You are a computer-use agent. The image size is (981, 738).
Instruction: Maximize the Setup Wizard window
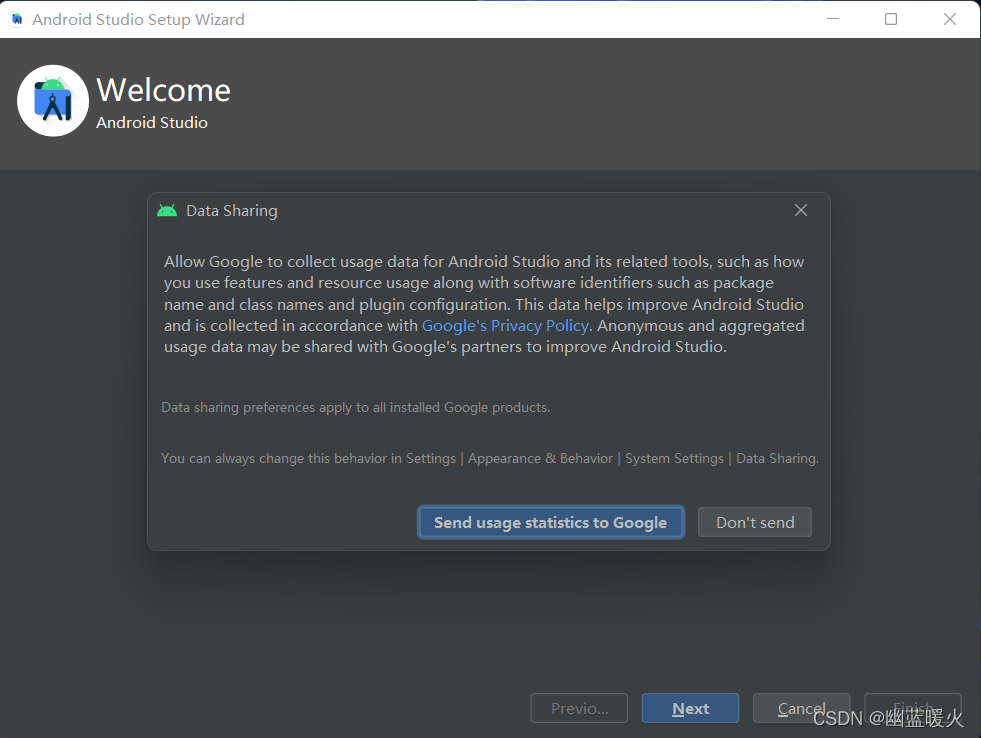pyautogui.click(x=891, y=19)
